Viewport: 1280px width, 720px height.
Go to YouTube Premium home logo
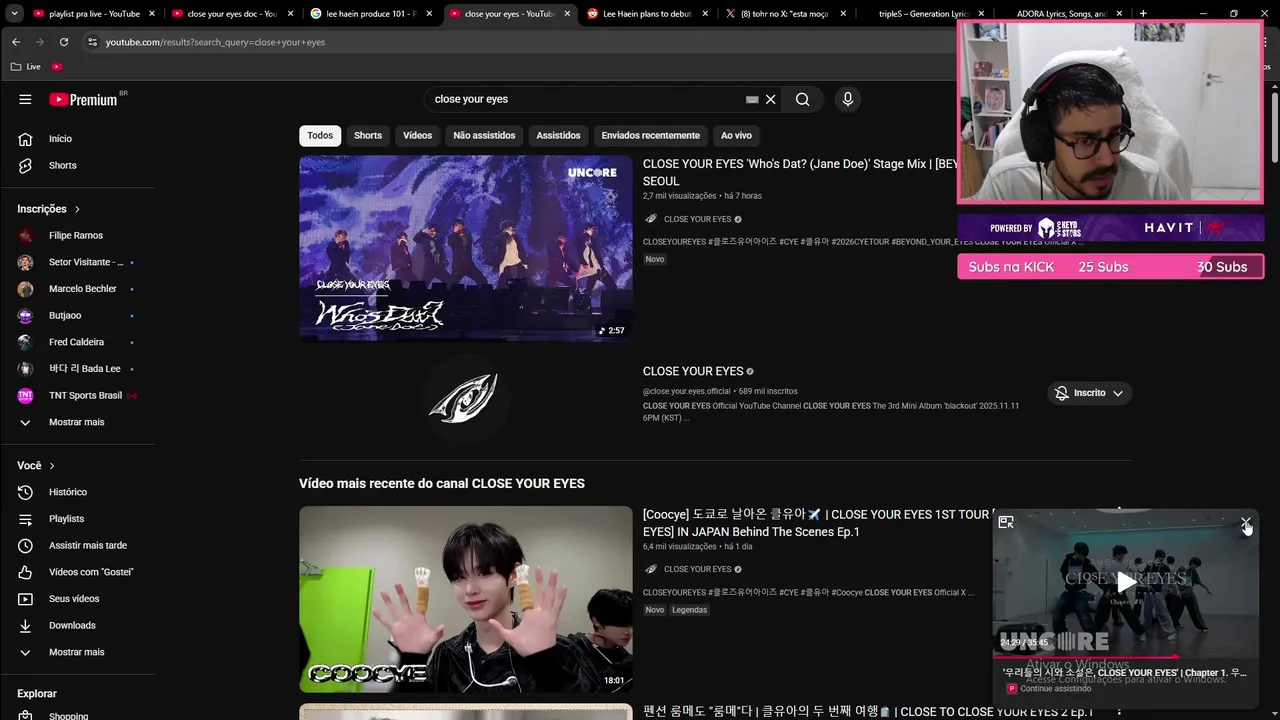point(84,99)
